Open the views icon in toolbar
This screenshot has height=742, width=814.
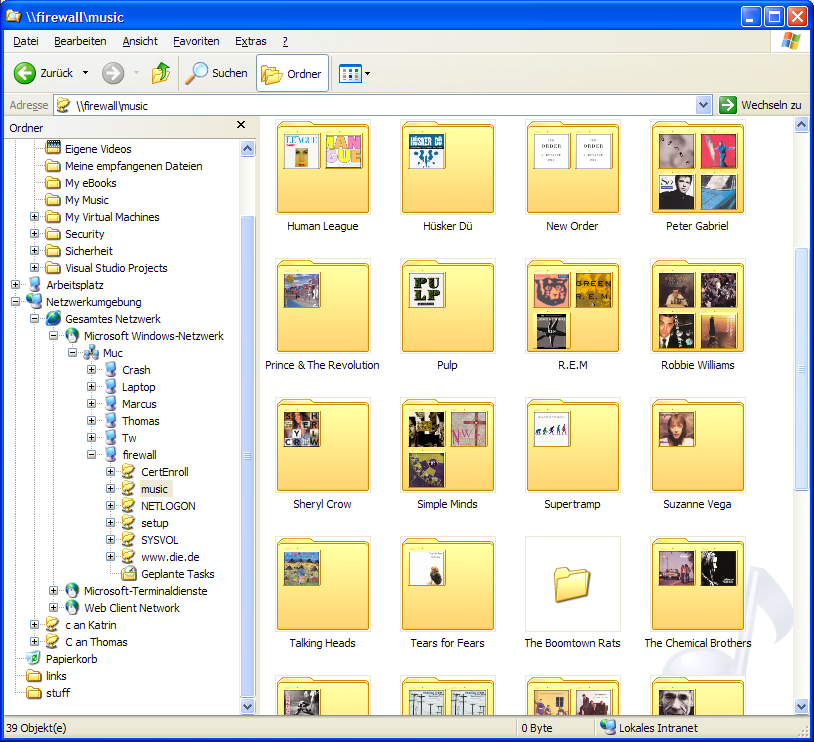(350, 74)
